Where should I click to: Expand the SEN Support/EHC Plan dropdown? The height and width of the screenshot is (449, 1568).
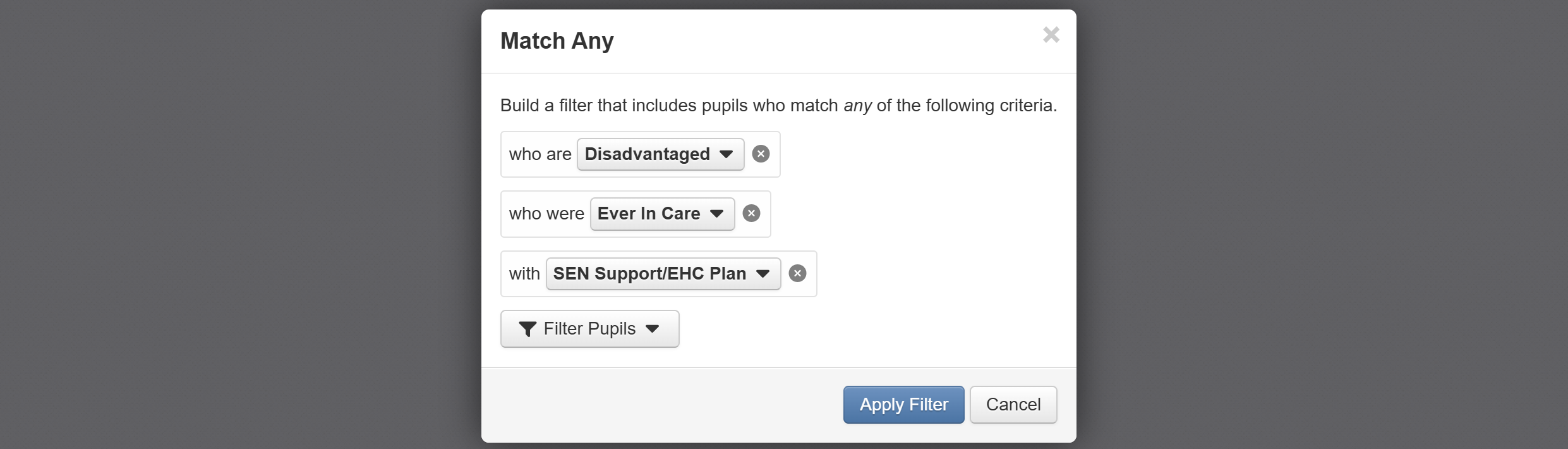pos(663,273)
